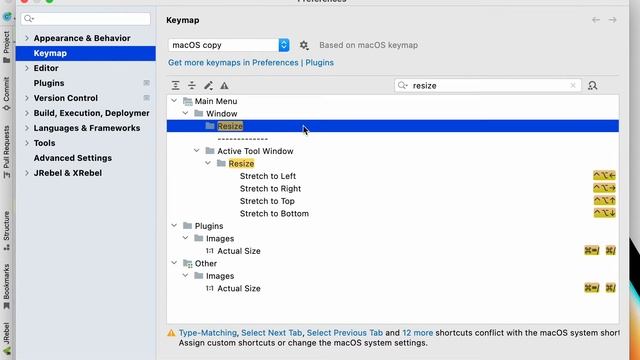
Task: Collapse the Window tree node
Action: pyautogui.click(x=186, y=113)
